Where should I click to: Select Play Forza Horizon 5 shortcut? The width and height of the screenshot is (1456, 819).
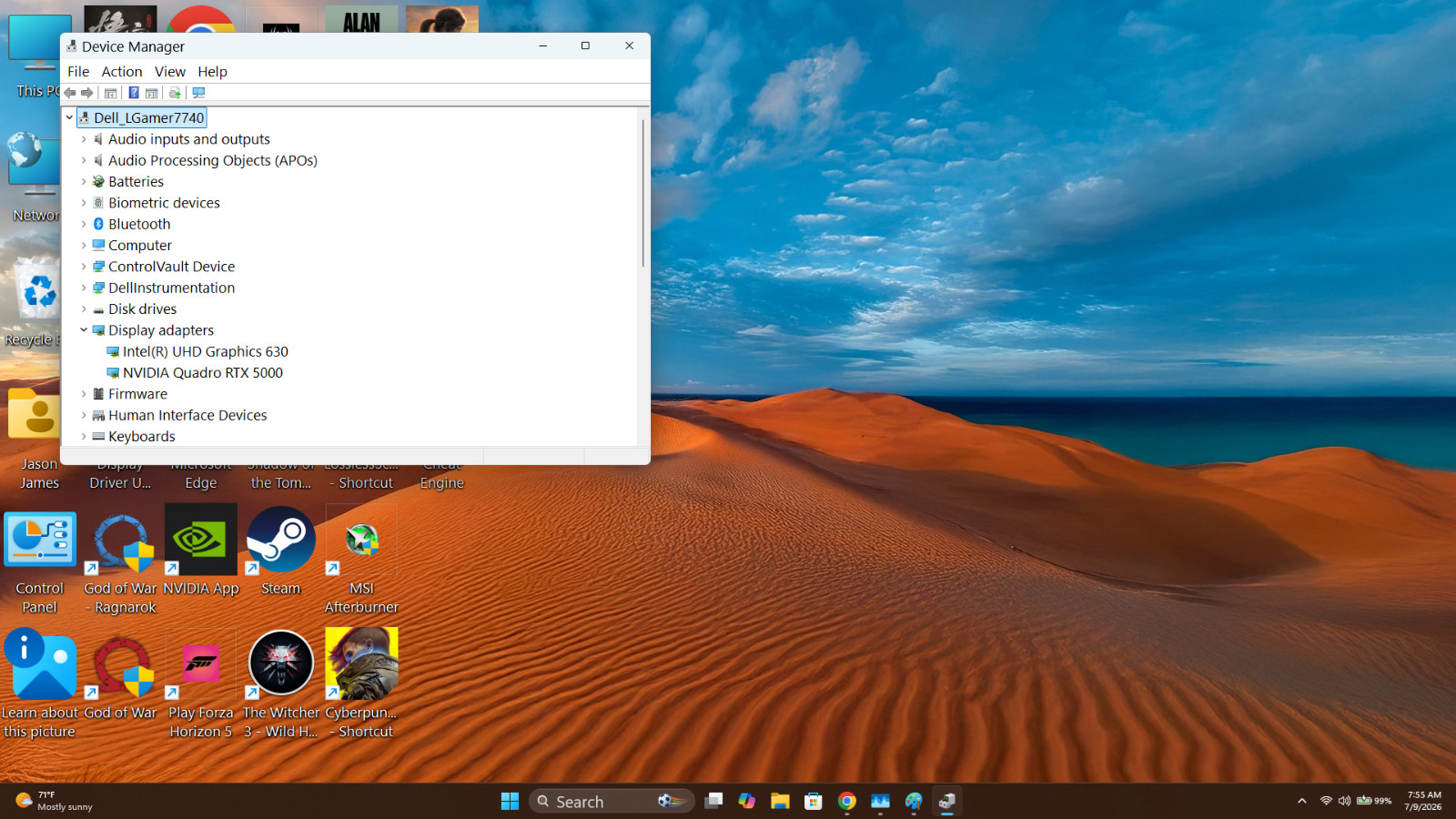(201, 683)
